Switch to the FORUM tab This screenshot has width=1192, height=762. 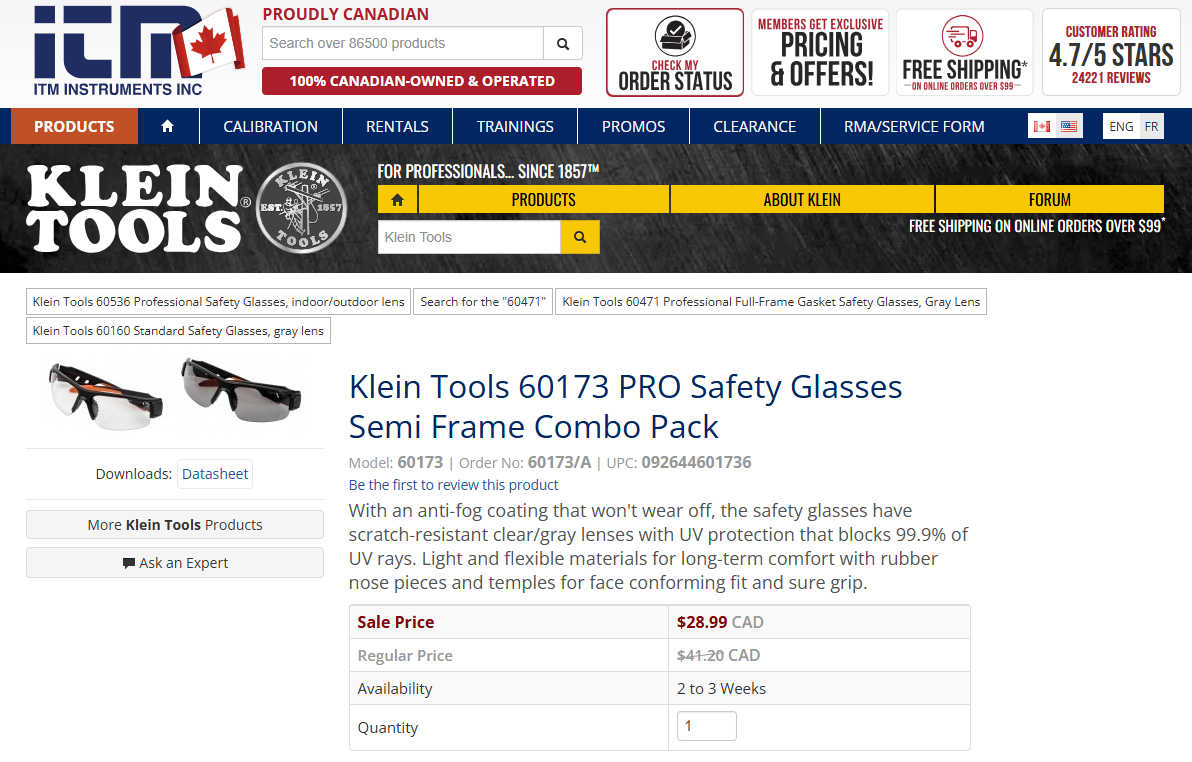click(x=1049, y=199)
